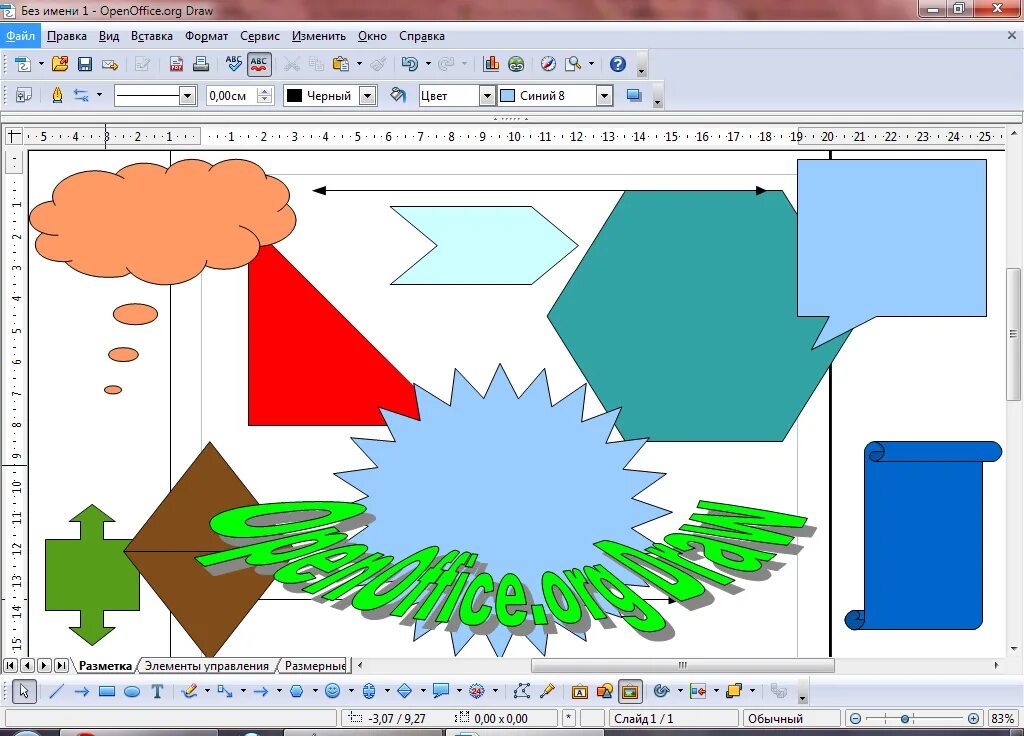Go to first tab navigation arrow
Screen dimensions: 1024x736
[10, 665]
